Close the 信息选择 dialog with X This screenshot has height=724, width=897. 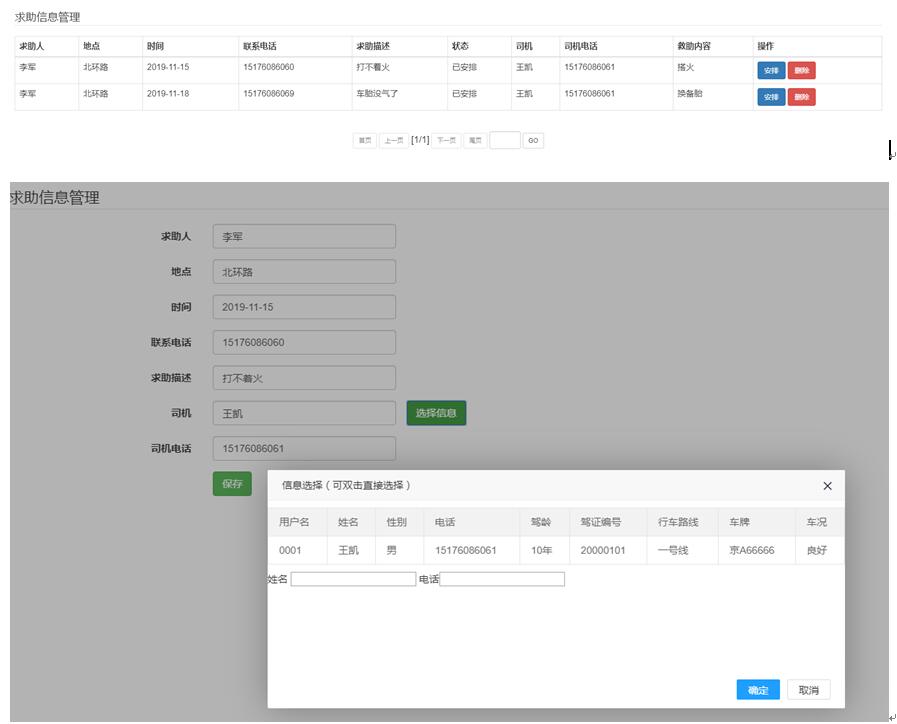pos(827,486)
